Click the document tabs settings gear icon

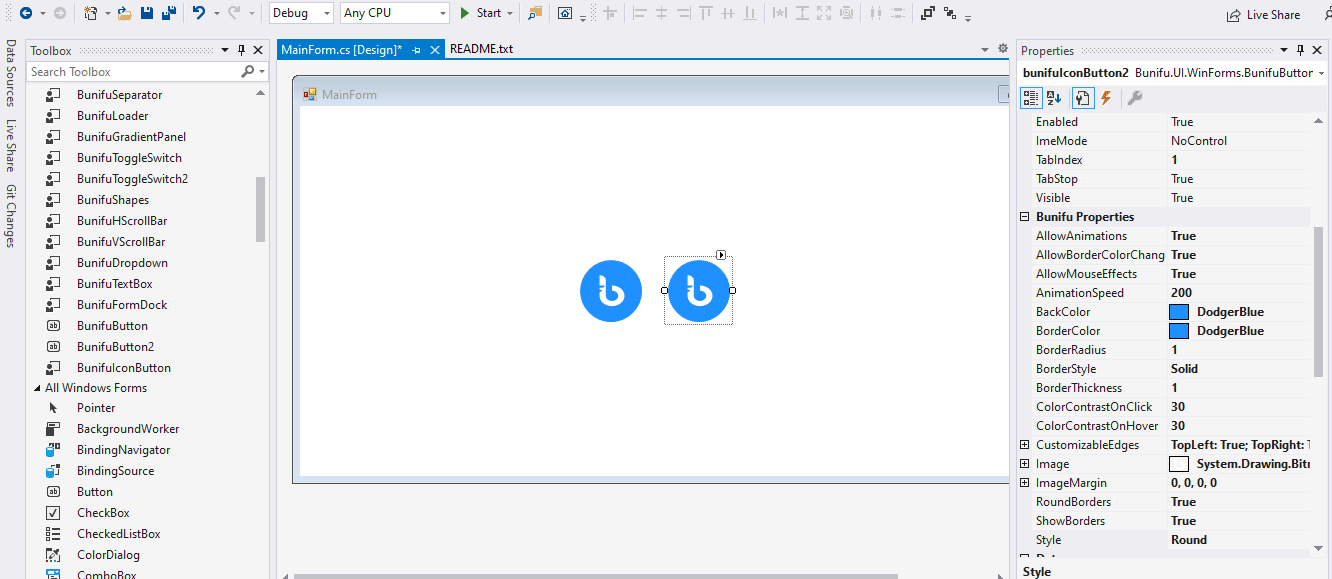point(1003,49)
